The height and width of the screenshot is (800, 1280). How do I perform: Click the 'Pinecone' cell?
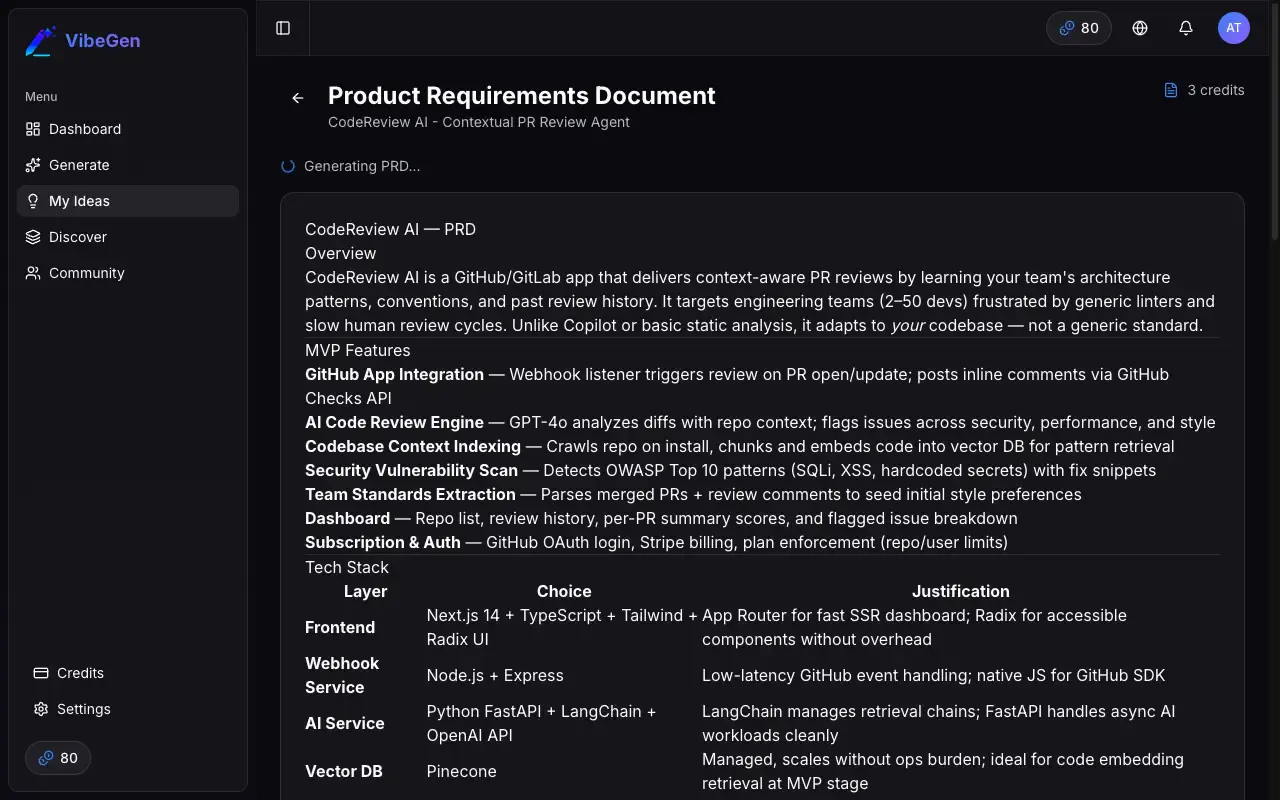point(462,771)
